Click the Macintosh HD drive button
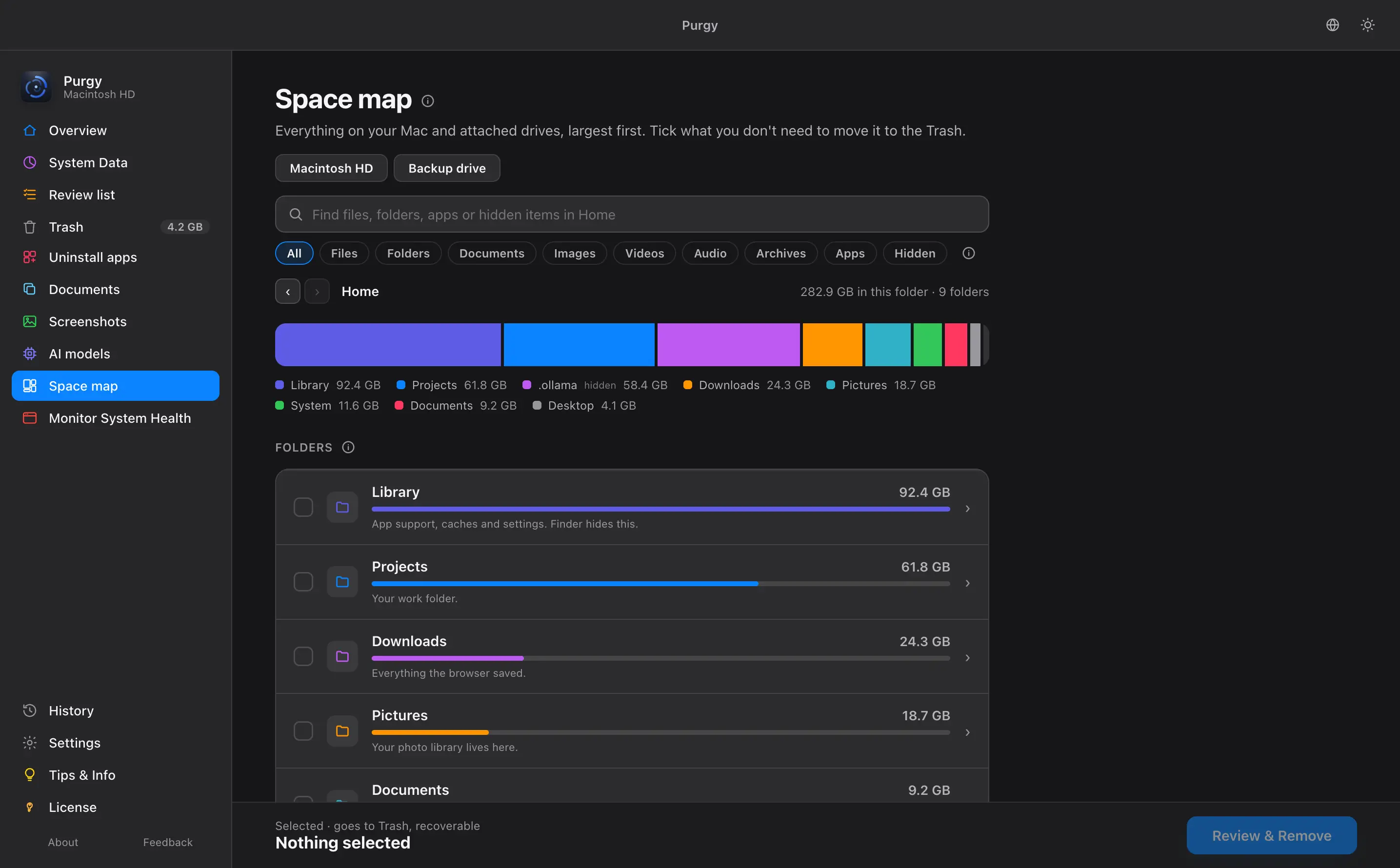1400x868 pixels. pos(331,168)
